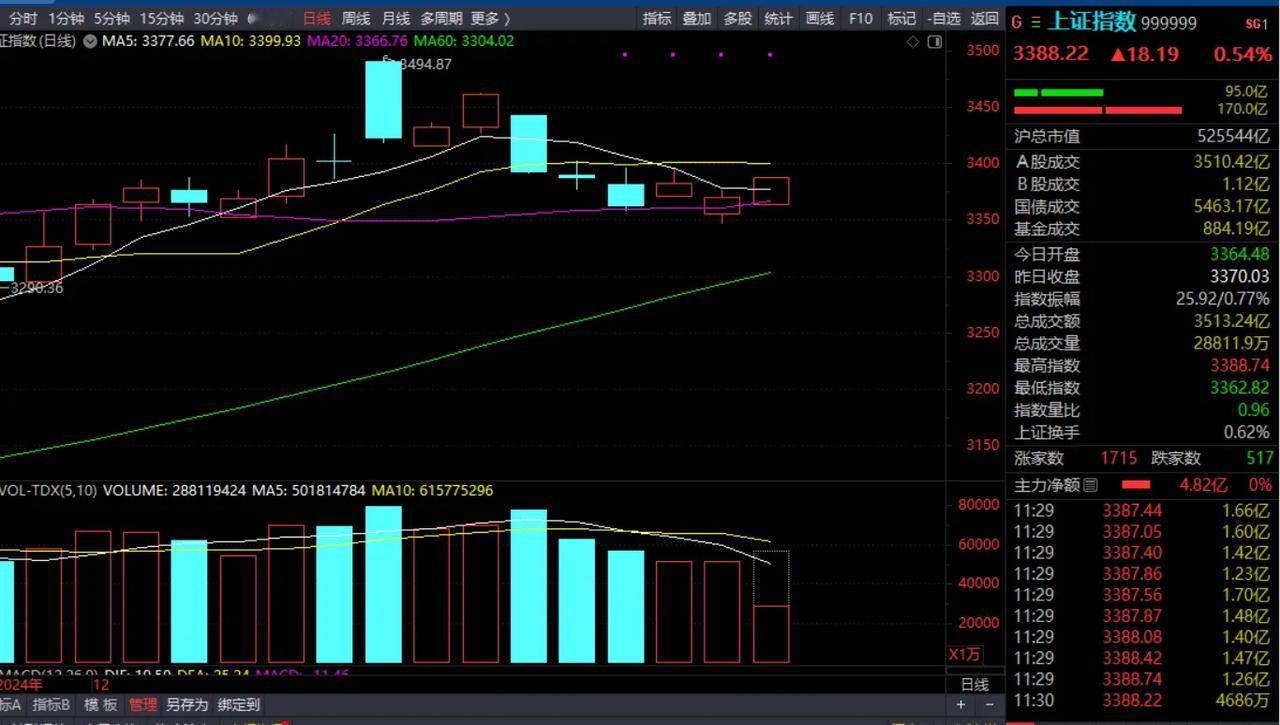The height and width of the screenshot is (725, 1280).
Task: Select the 30分钟 period tab
Action: [215, 18]
